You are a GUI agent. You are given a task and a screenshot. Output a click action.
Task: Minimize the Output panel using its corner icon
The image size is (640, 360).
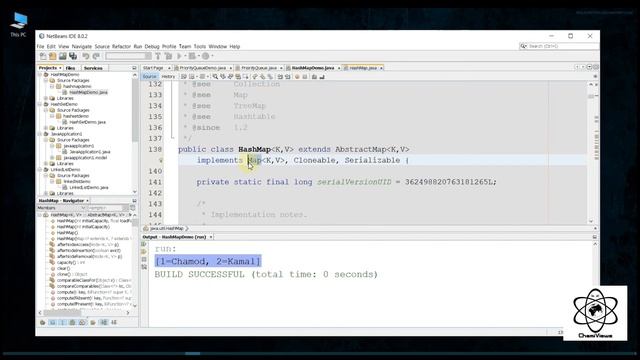(x=595, y=237)
